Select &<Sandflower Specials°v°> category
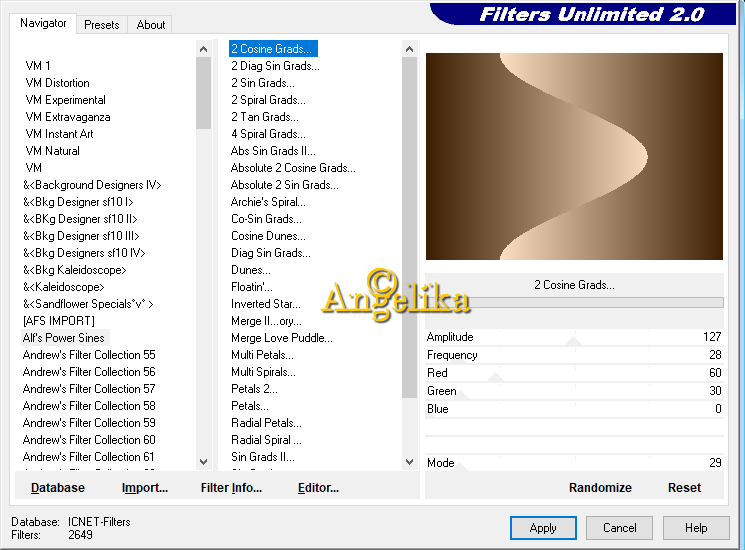Image resolution: width=745 pixels, height=550 pixels. (x=88, y=304)
